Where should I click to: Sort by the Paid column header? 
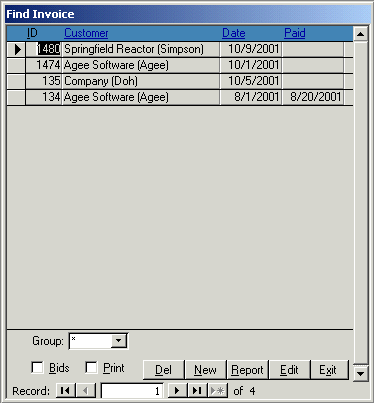[295, 33]
